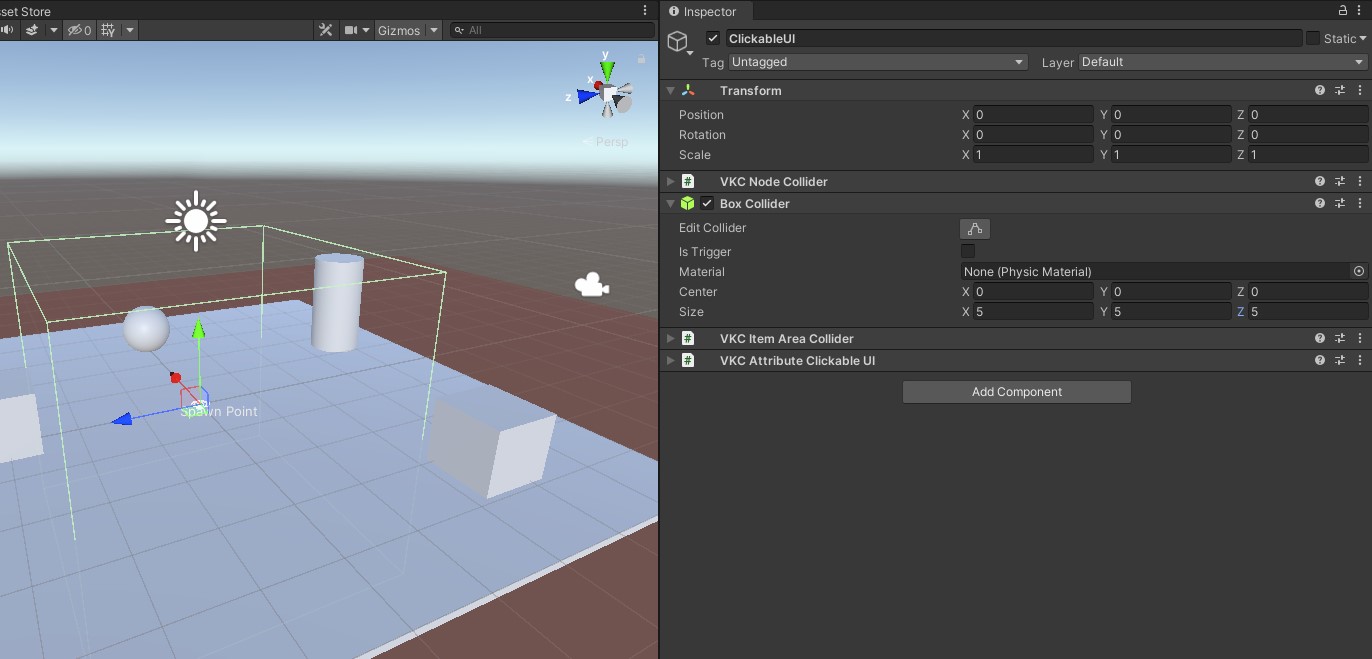Open the Gizmos menu button
1372x659 pixels.
coord(399,30)
